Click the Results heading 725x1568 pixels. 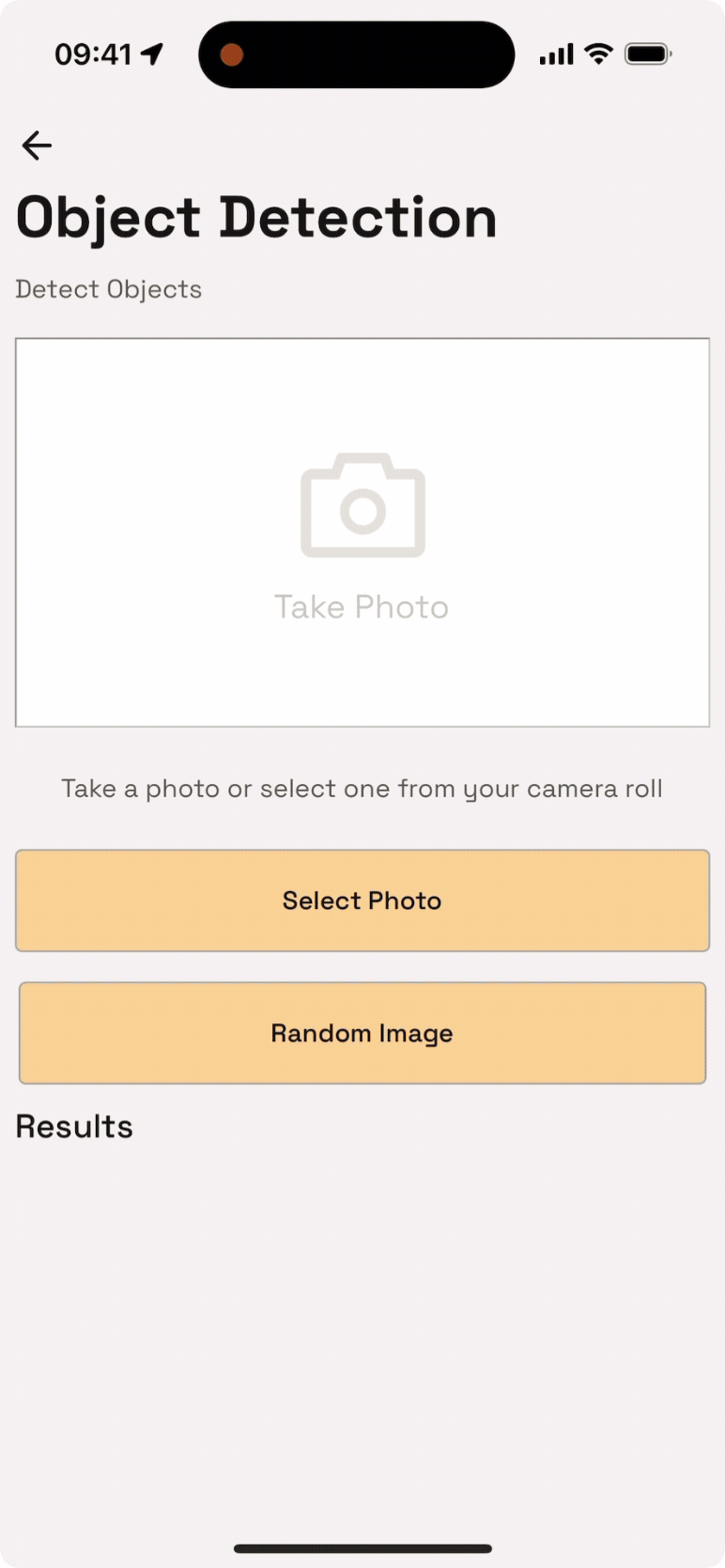74,1127
